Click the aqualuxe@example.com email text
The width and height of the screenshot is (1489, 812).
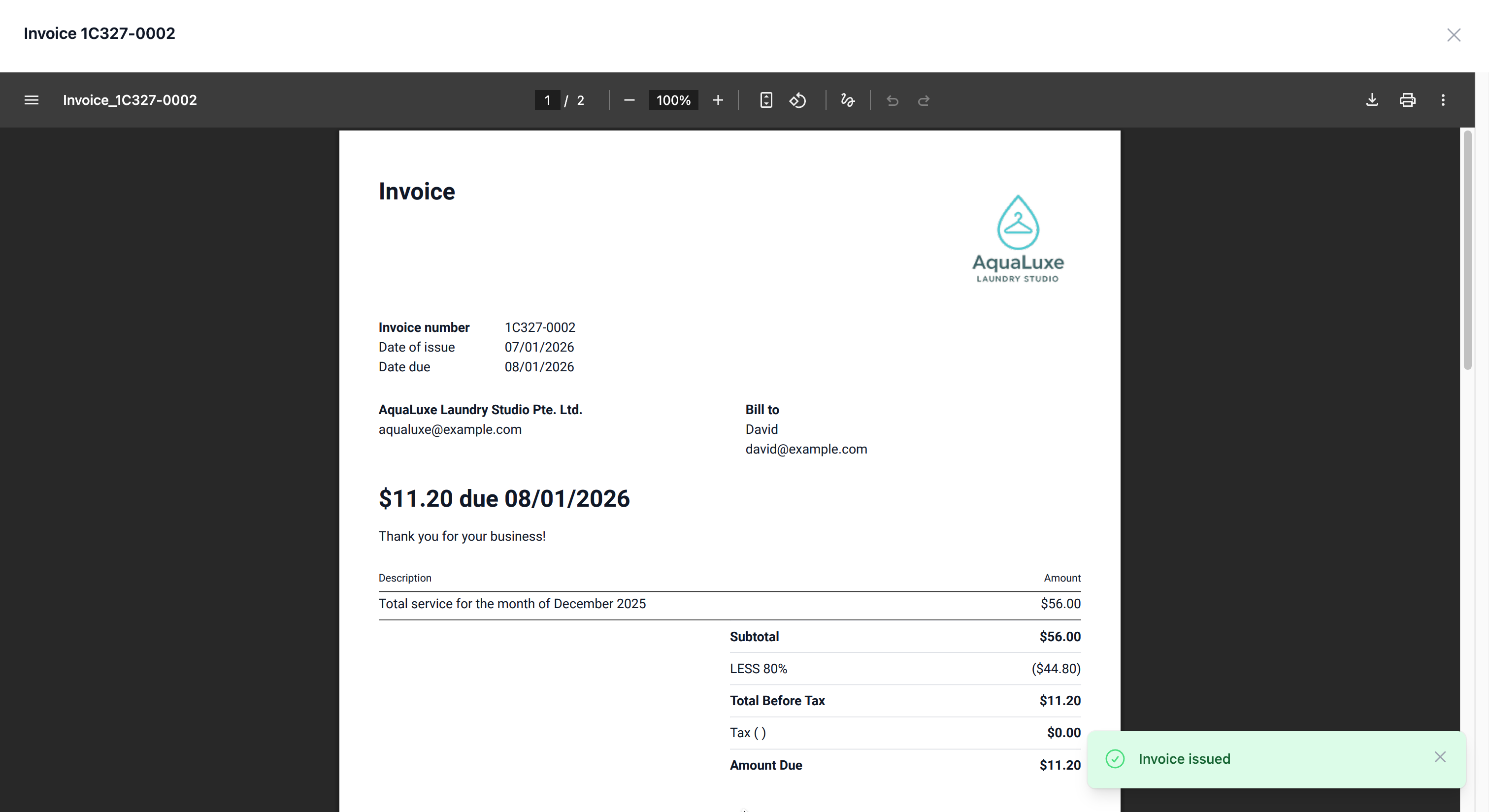pos(450,429)
